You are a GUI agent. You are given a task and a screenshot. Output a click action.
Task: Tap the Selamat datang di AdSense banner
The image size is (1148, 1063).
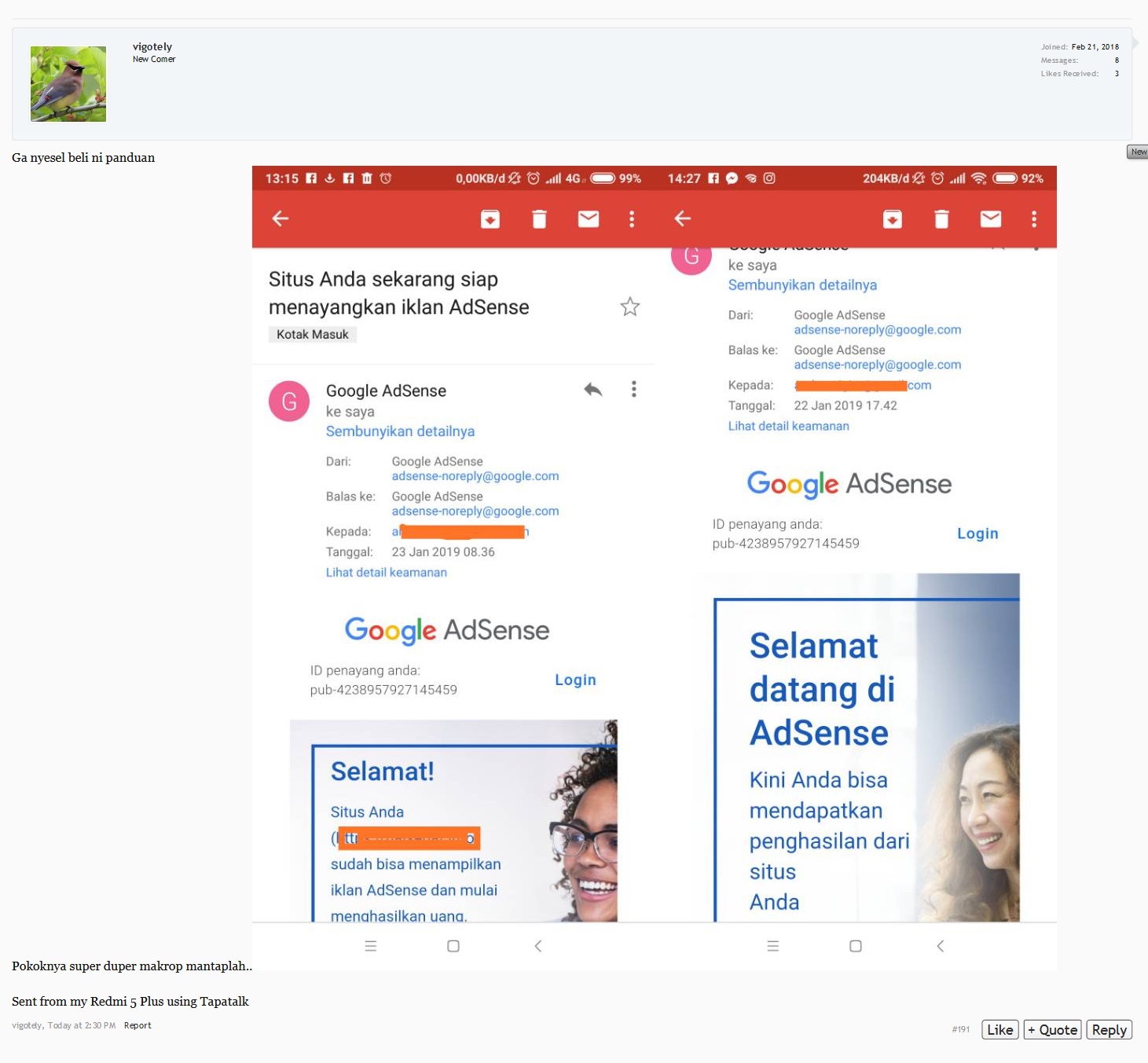866,748
